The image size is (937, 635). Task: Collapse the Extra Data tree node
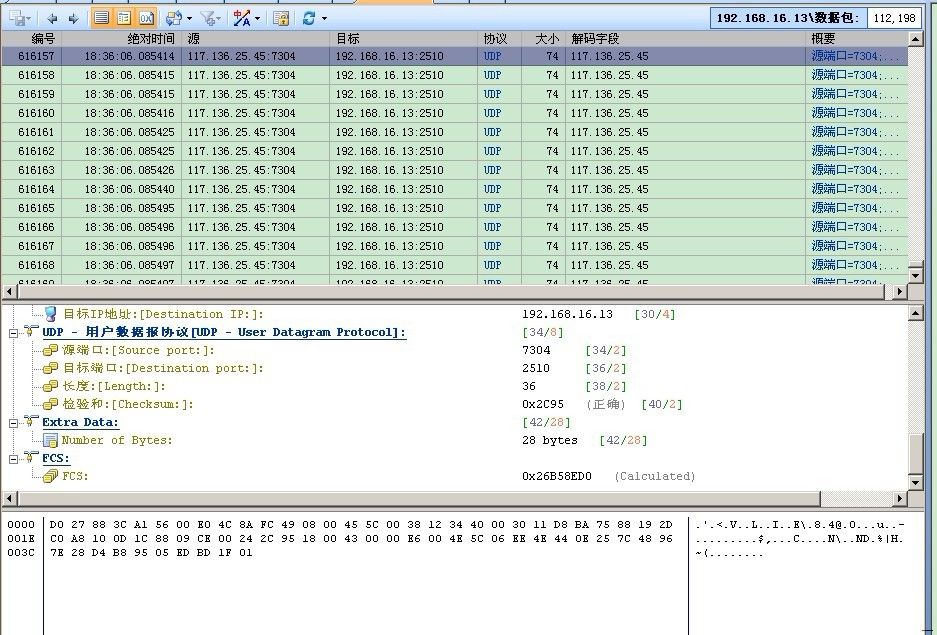tap(15, 422)
